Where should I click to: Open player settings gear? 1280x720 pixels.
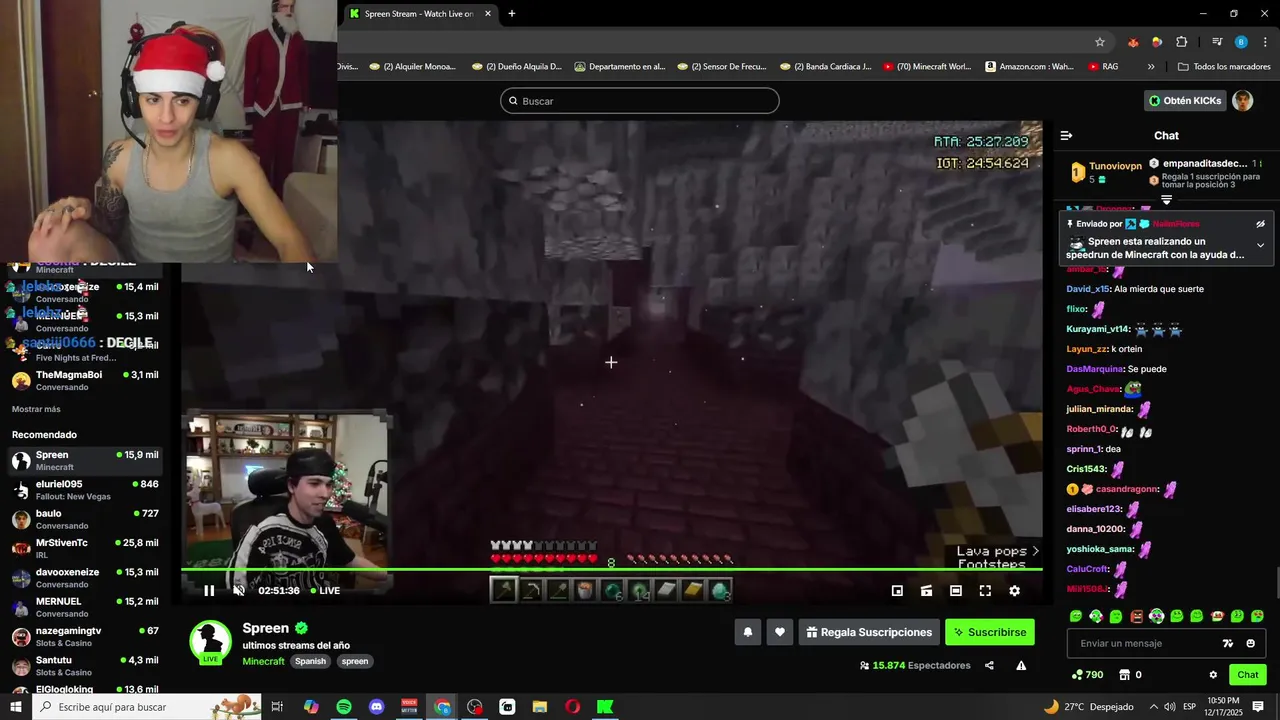pos(1014,591)
